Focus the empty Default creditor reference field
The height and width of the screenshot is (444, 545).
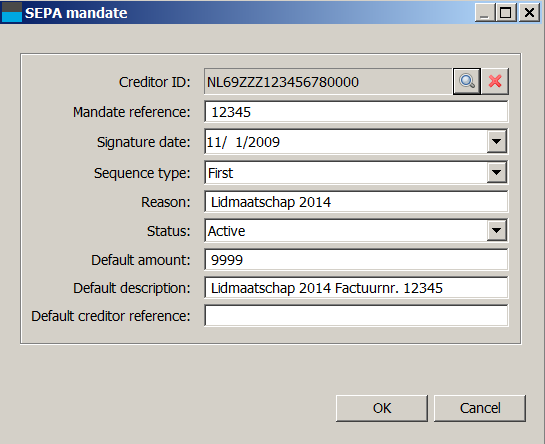tap(356, 316)
